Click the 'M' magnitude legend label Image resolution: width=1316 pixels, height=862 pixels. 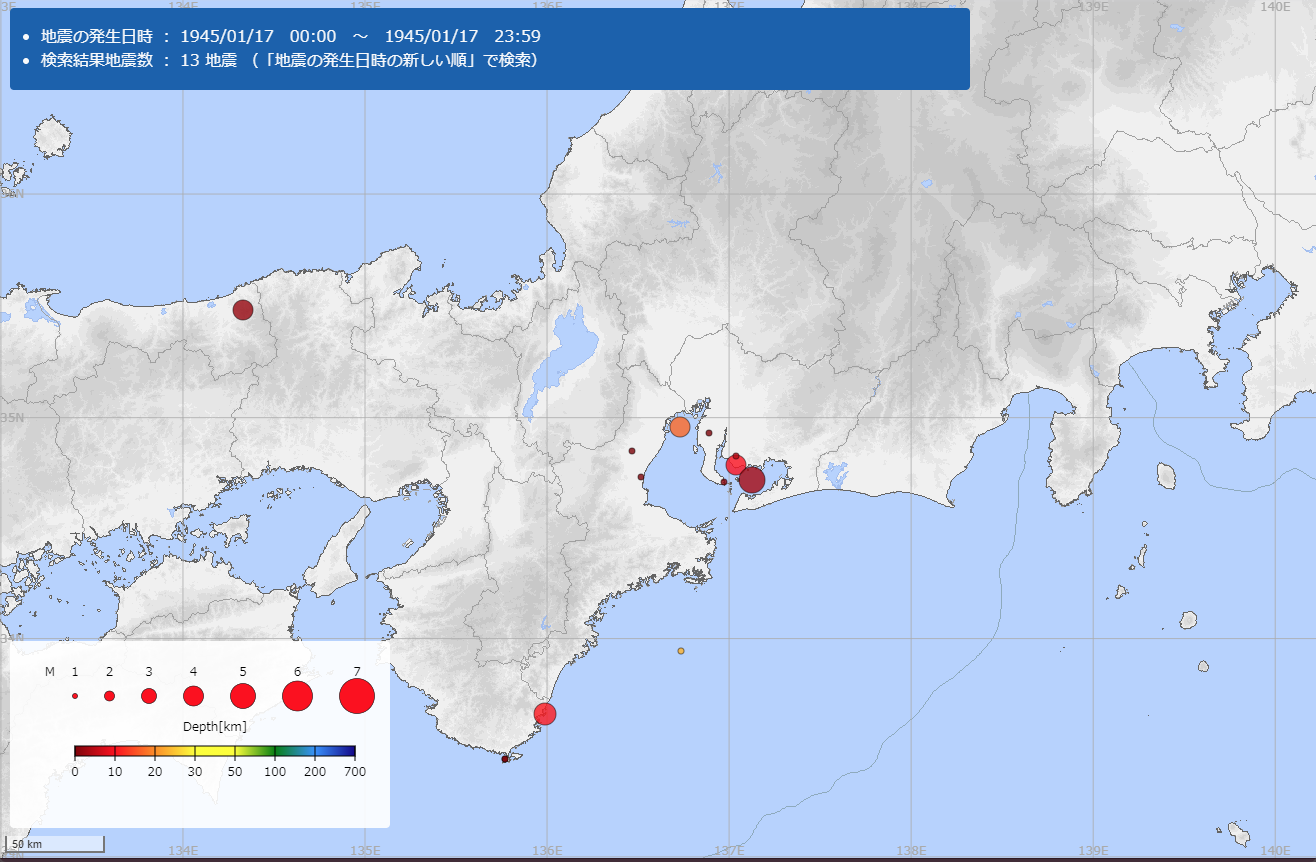pos(50,672)
